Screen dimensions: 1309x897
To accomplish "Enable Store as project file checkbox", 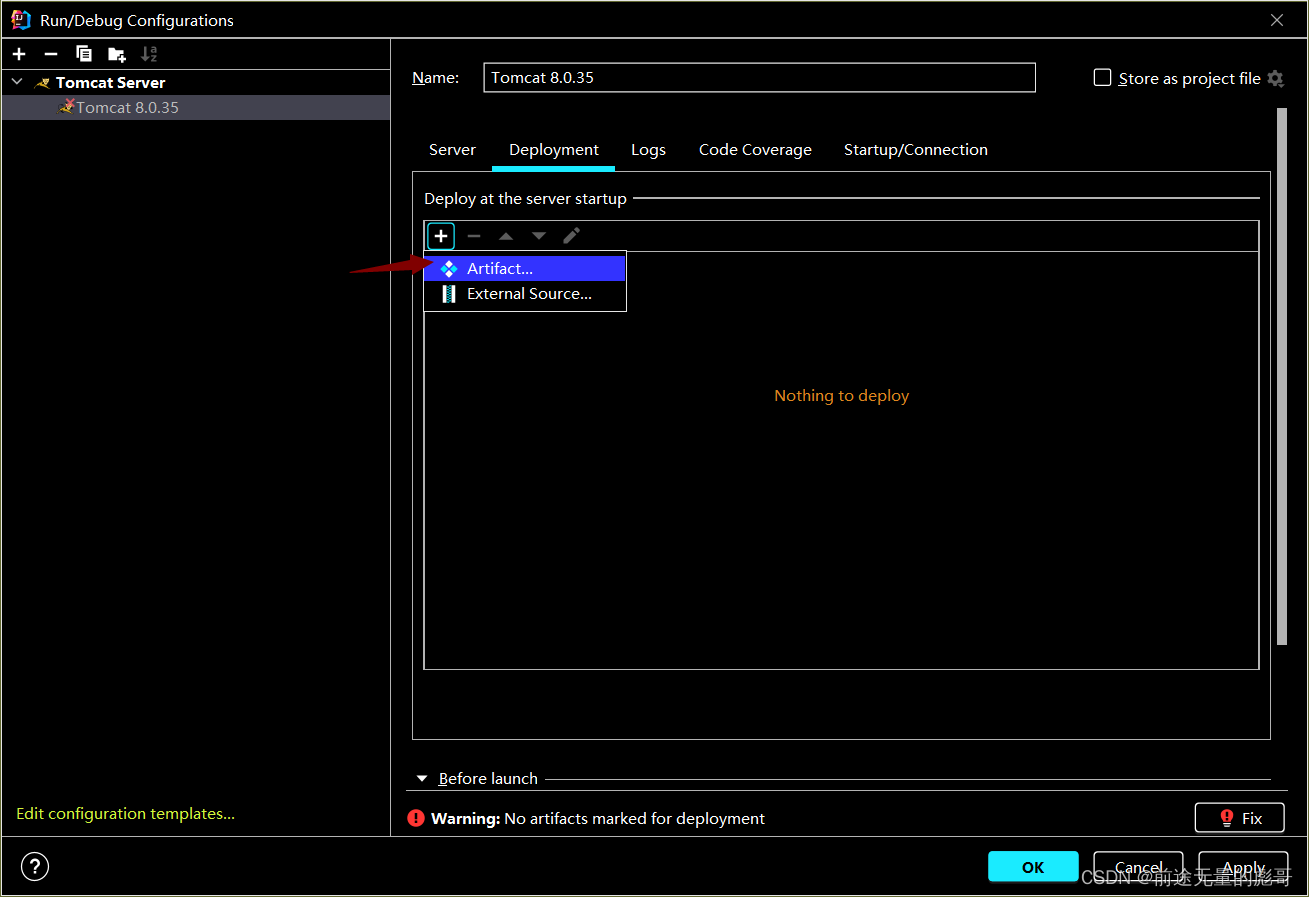I will click(x=1102, y=78).
